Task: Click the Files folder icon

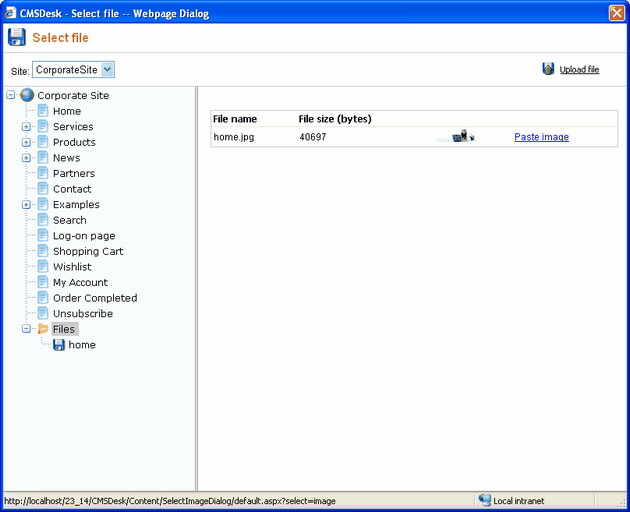Action: pos(43,329)
